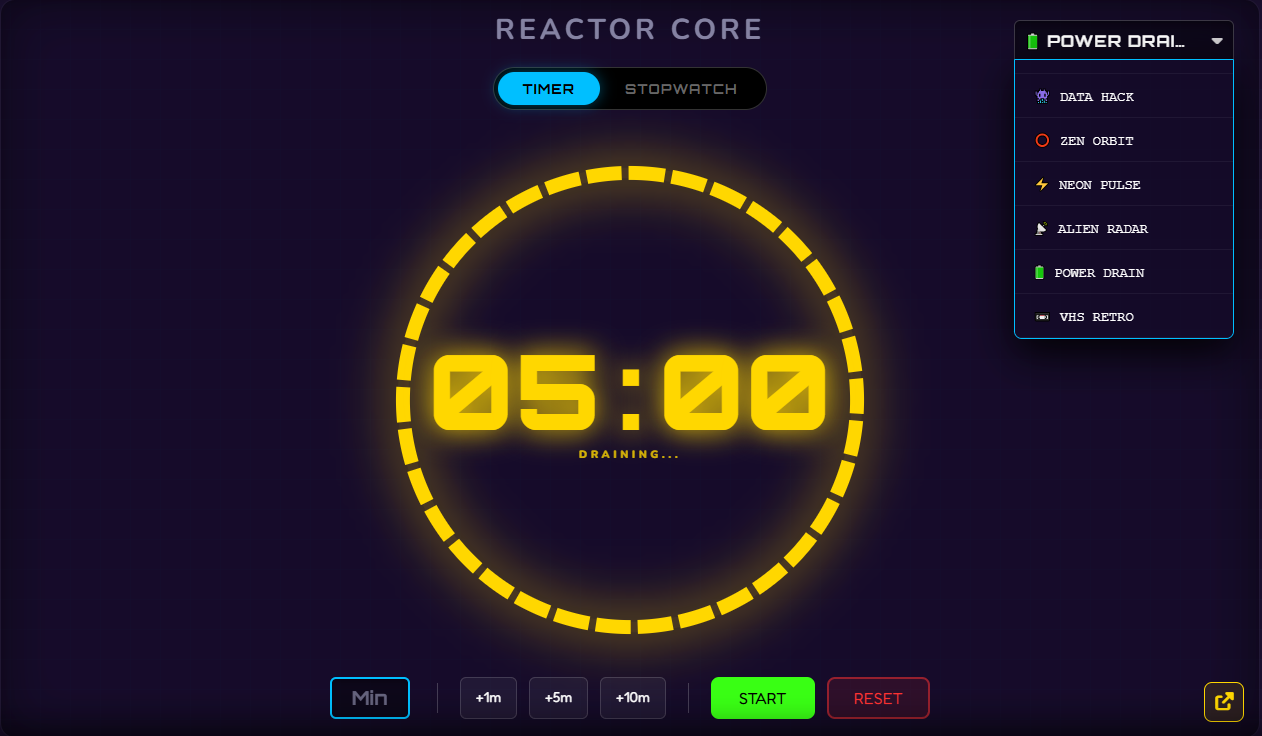The image size is (1262, 736).
Task: Click the +10m time increment
Action: tap(632, 697)
